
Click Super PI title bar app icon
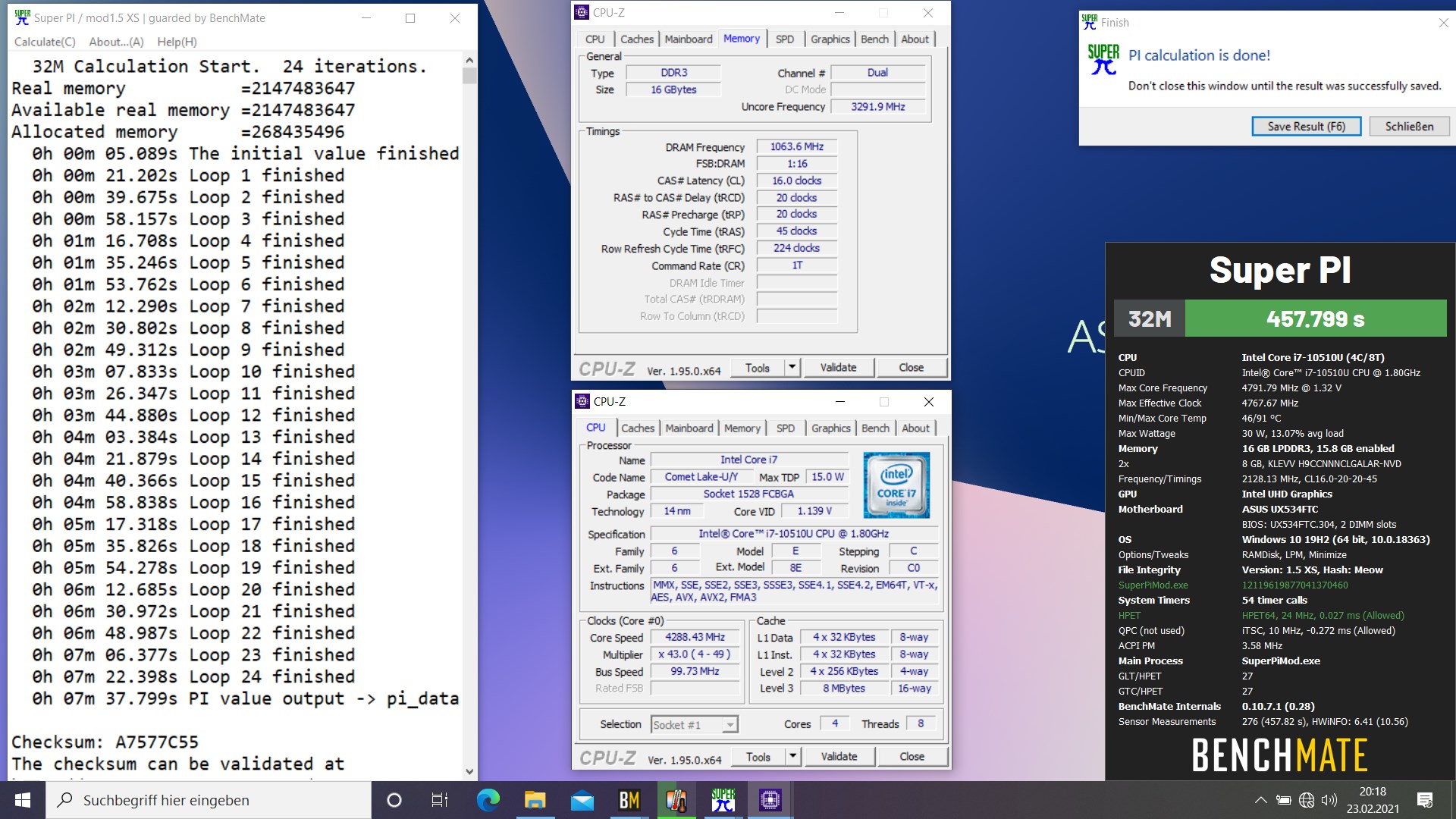point(23,17)
